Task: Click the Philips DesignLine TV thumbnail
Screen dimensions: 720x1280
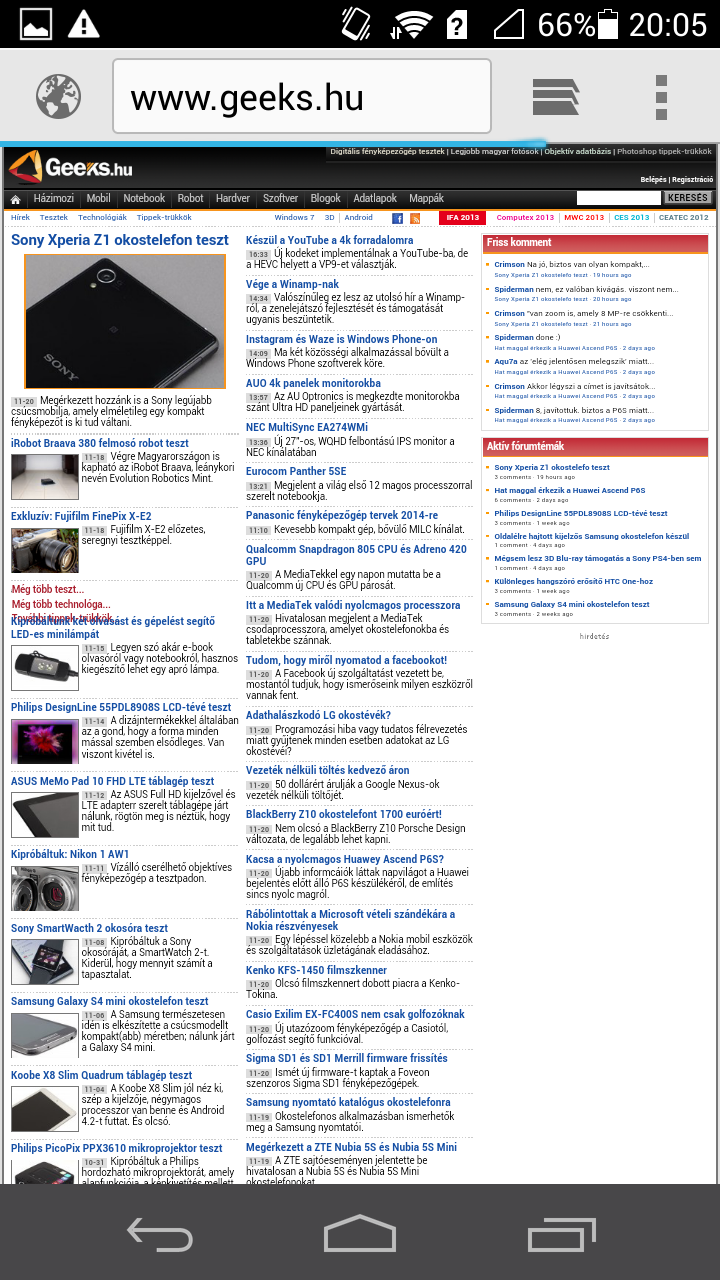Action: coord(45,741)
